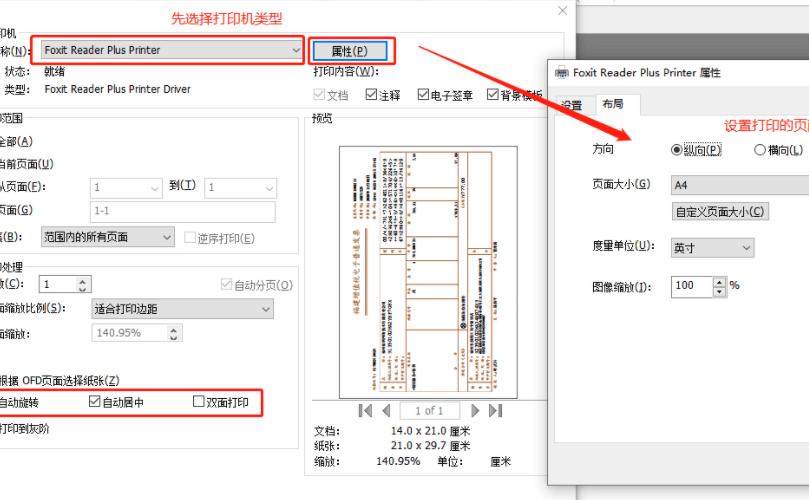Image resolution: width=809 pixels, height=500 pixels.
Task: Go to first page in preview
Action: (x=365, y=411)
